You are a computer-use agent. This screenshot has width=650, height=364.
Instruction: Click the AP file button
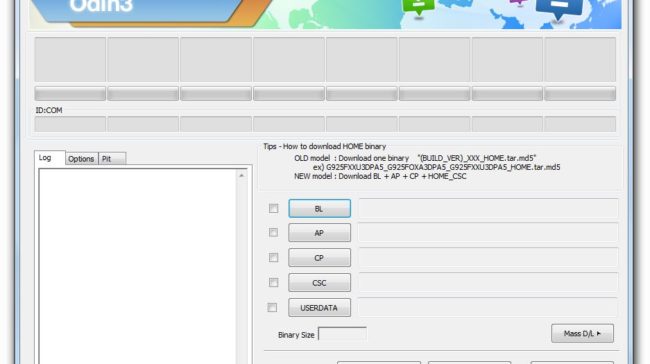click(319, 233)
